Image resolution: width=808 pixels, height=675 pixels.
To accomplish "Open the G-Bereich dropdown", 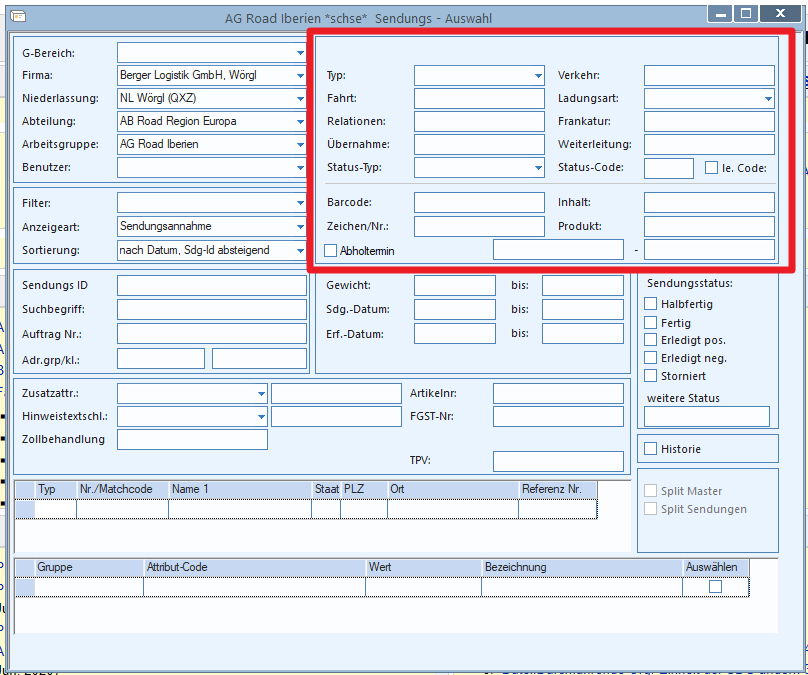I will pyautogui.click(x=300, y=53).
